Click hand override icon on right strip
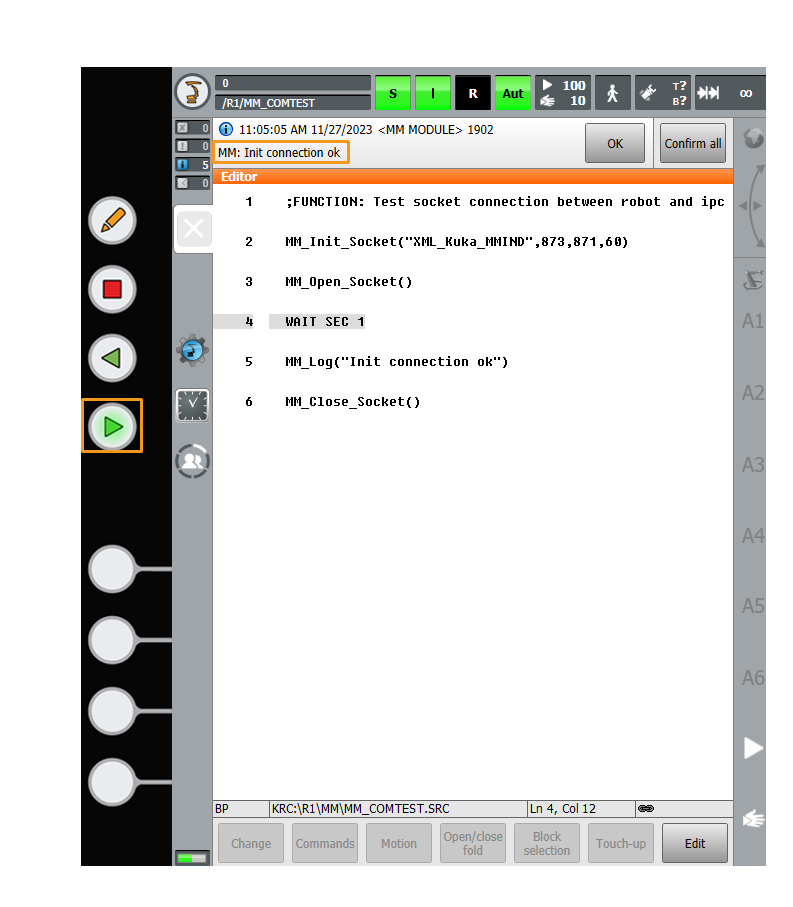Image resolution: width=793 pixels, height=907 pixels. click(x=754, y=818)
